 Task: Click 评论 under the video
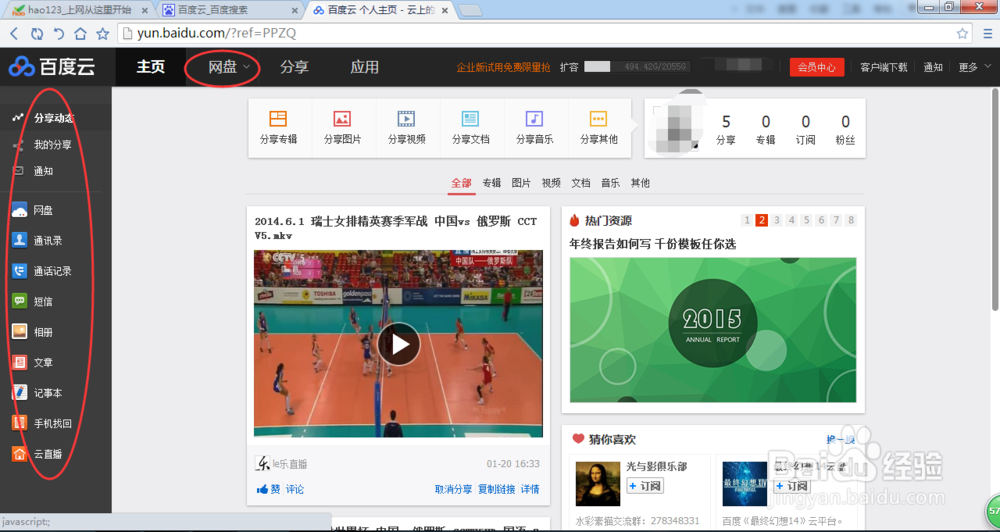295,489
